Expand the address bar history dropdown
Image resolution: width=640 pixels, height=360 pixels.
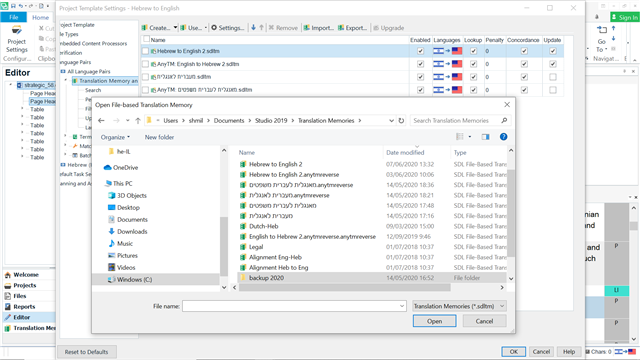click(391, 120)
